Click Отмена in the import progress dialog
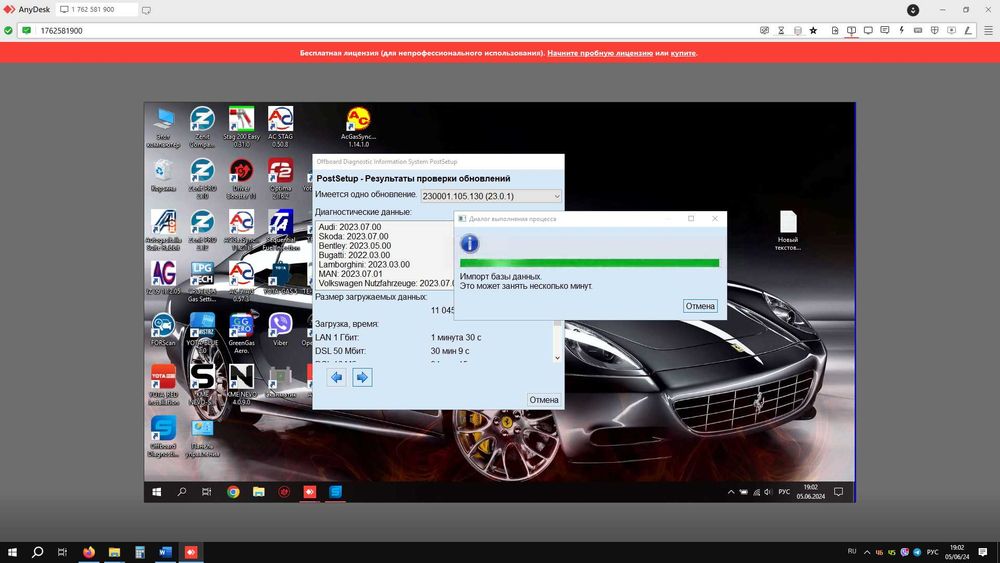Viewport: 1000px width, 563px height. (700, 306)
